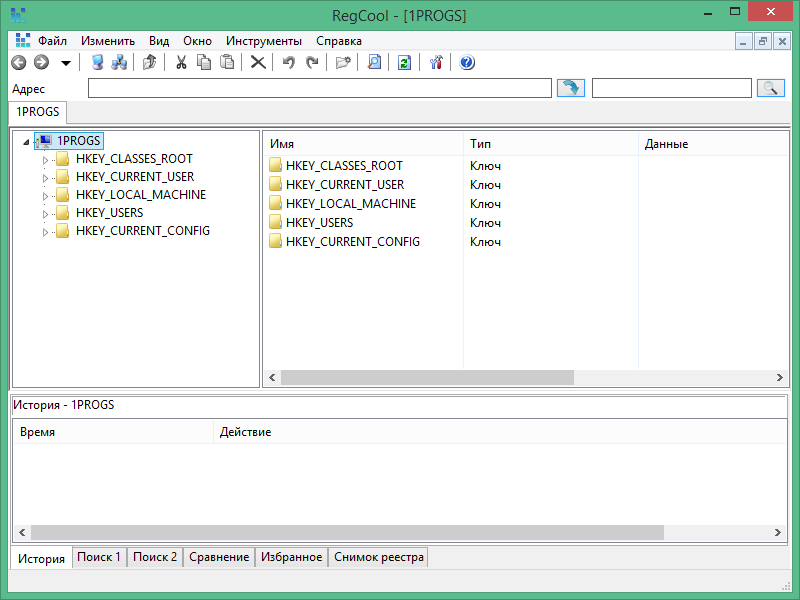Switch to the Снимок реестра tab
This screenshot has width=800, height=600.
pos(378,557)
